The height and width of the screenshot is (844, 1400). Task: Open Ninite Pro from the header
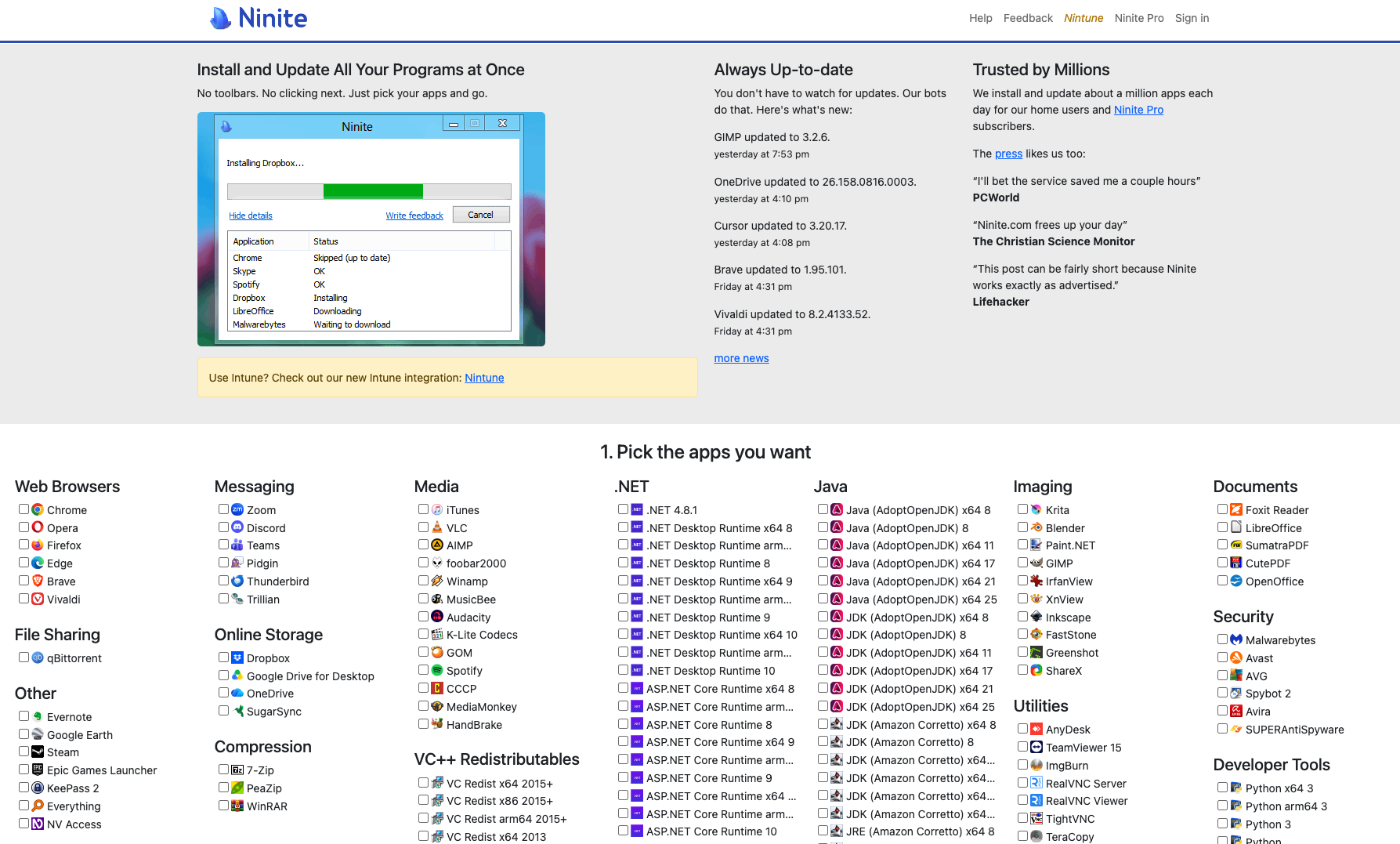(x=1139, y=18)
